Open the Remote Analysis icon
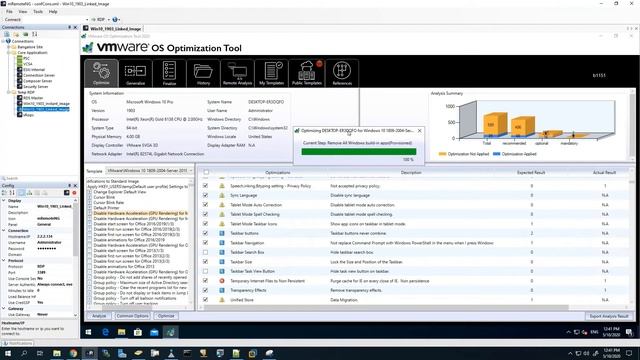This screenshot has width=640, height=360. [237, 73]
